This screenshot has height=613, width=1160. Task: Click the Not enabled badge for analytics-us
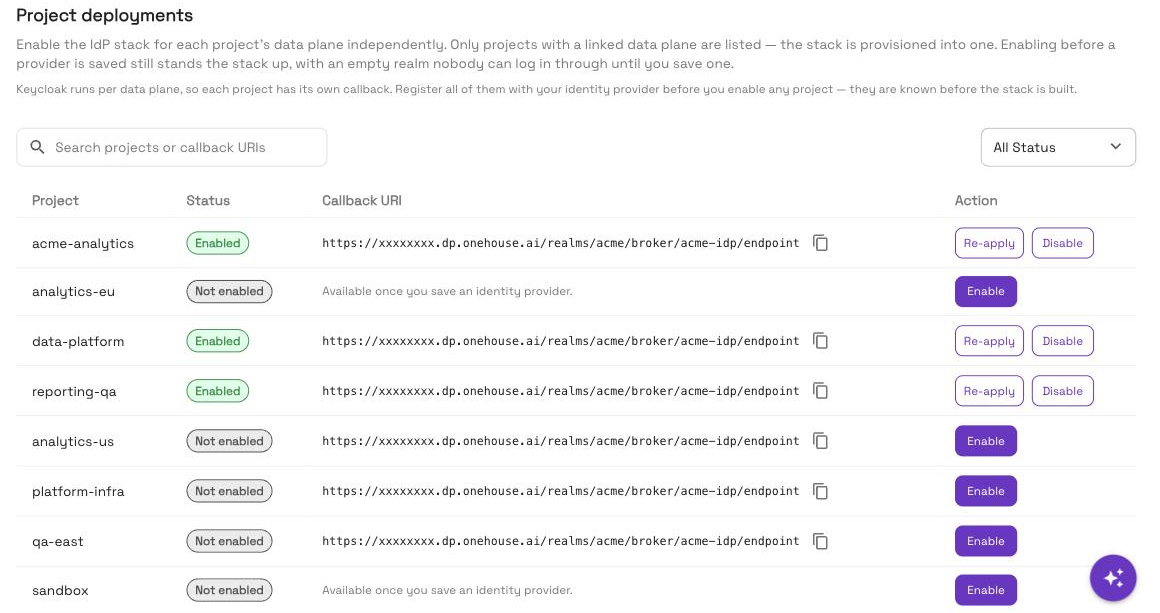229,441
